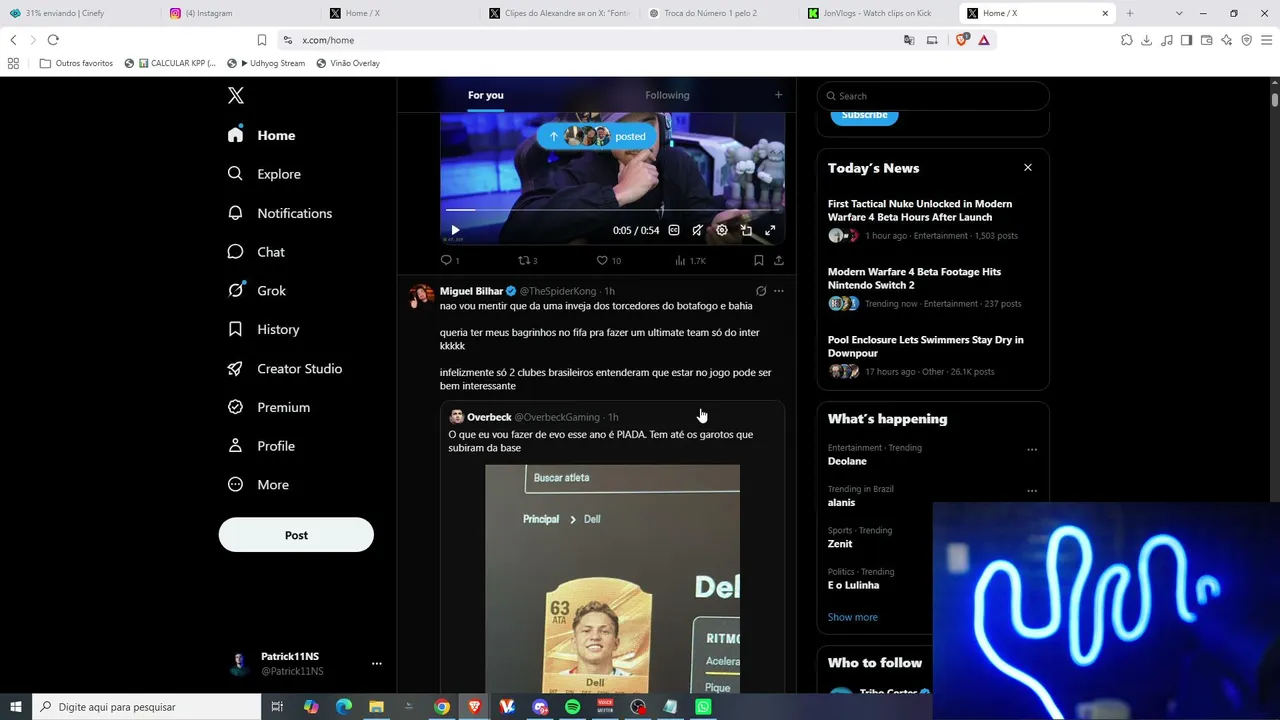Toggle closed captions on the video

674,230
